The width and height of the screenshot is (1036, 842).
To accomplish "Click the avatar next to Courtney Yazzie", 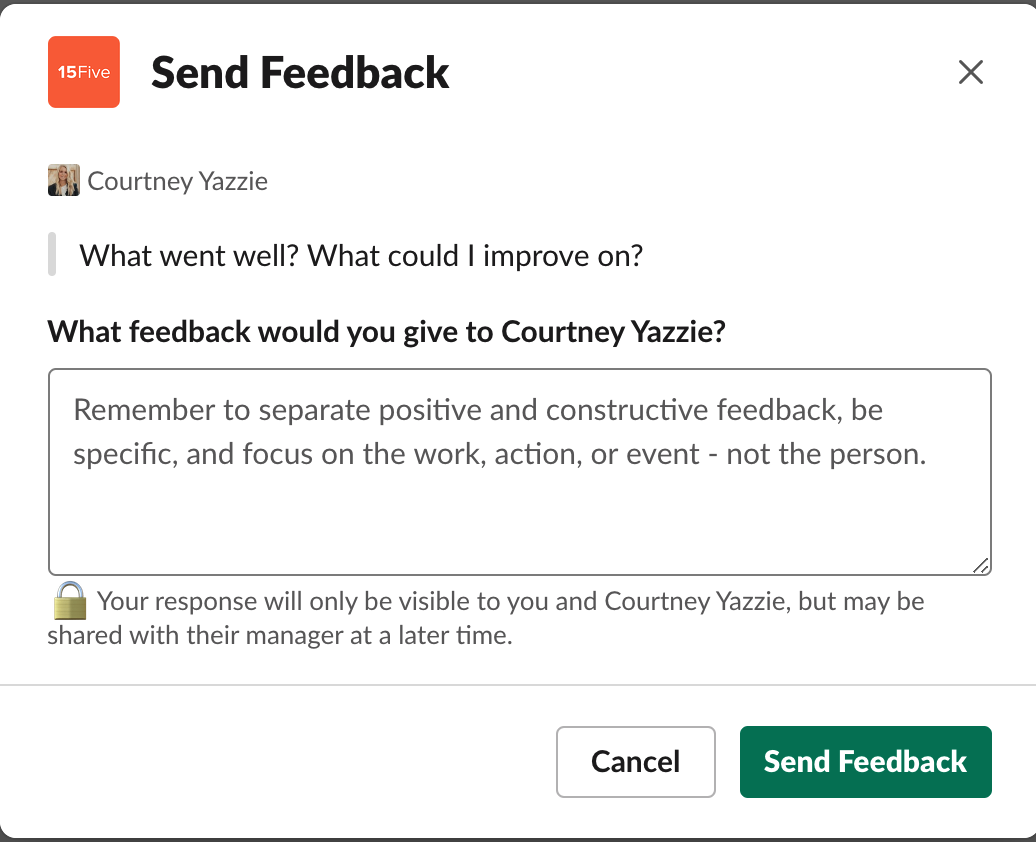I will 63,181.
